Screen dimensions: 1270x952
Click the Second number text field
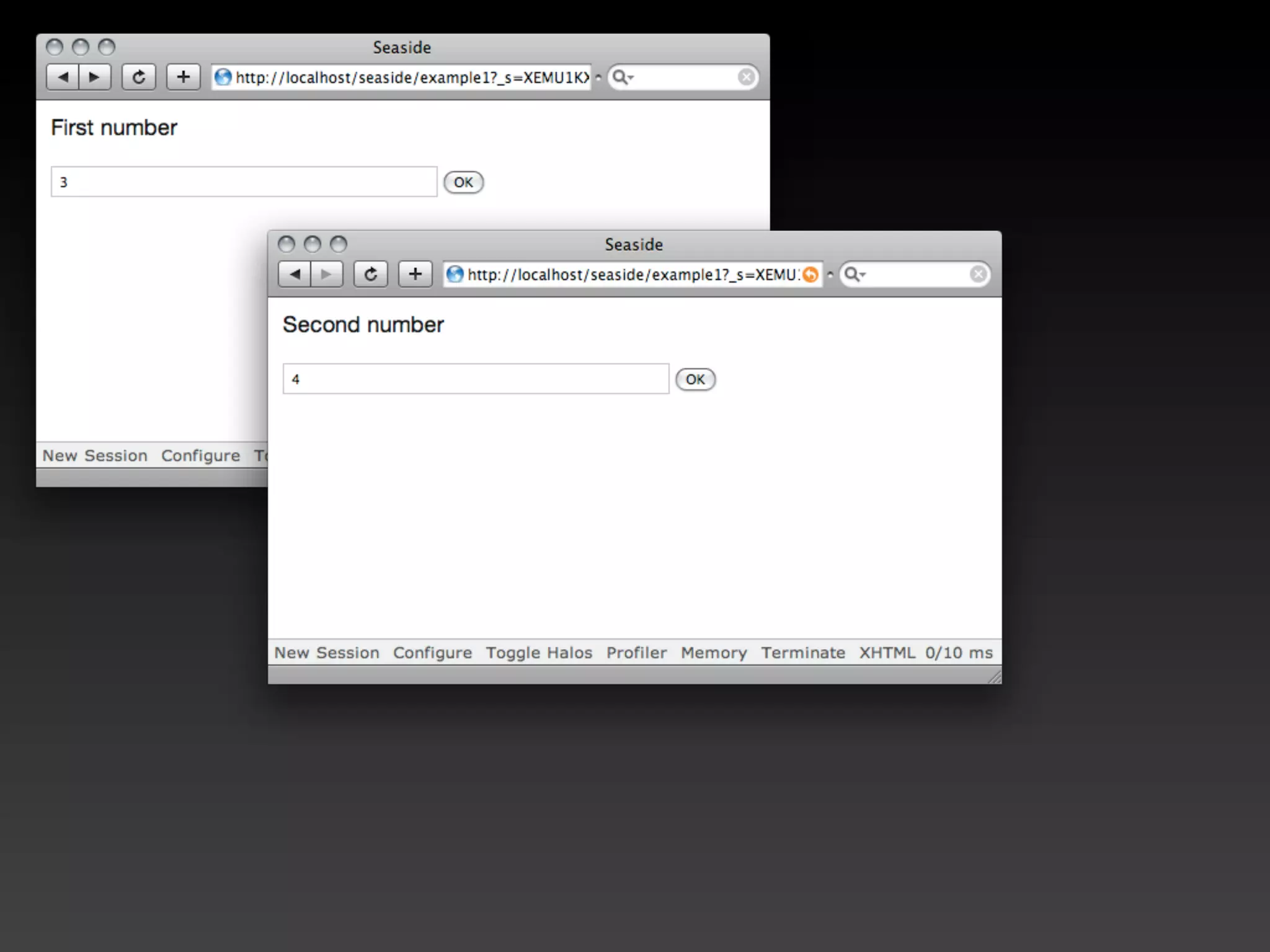[x=476, y=379]
